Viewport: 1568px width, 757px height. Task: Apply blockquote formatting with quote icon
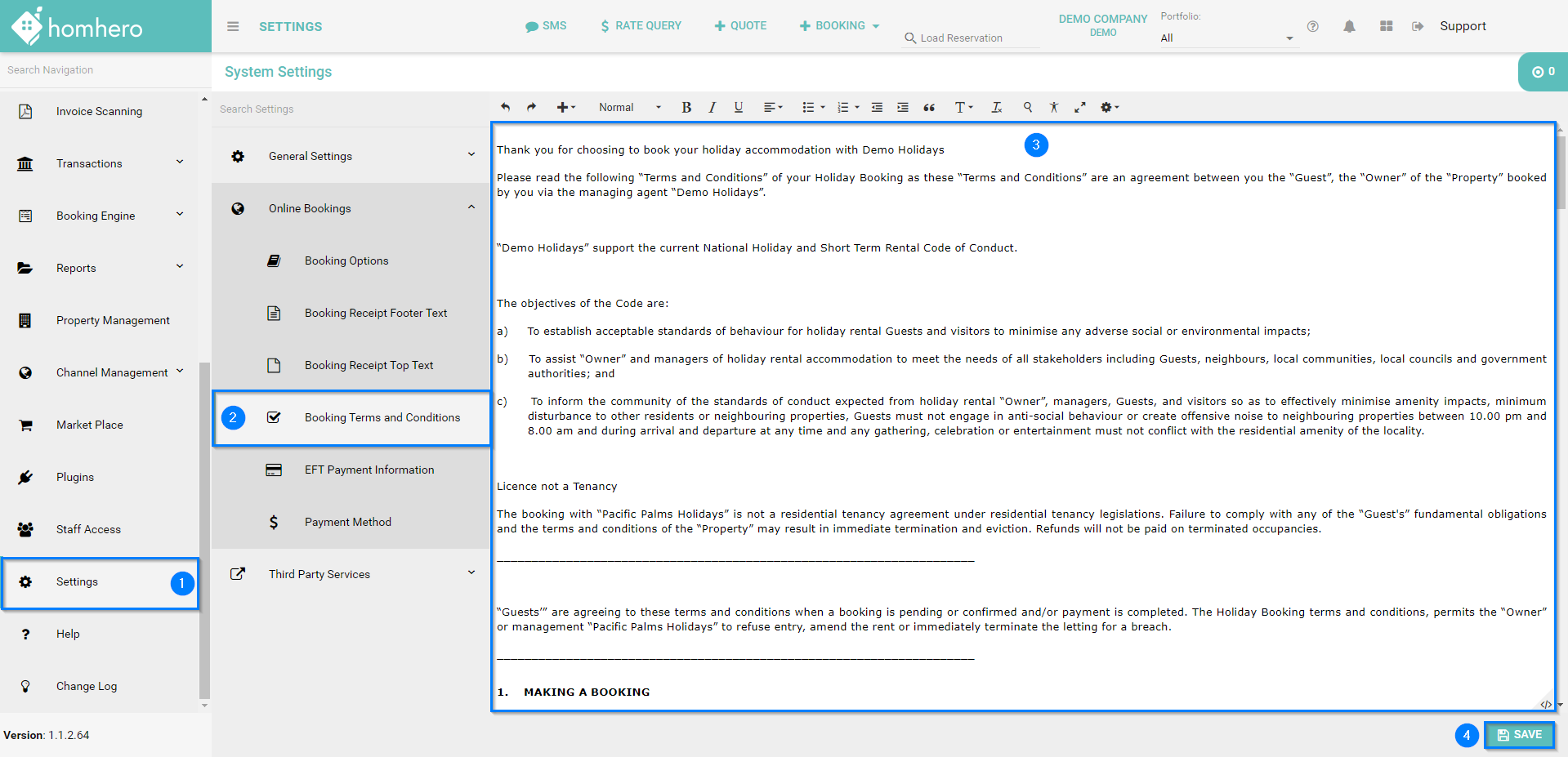929,107
